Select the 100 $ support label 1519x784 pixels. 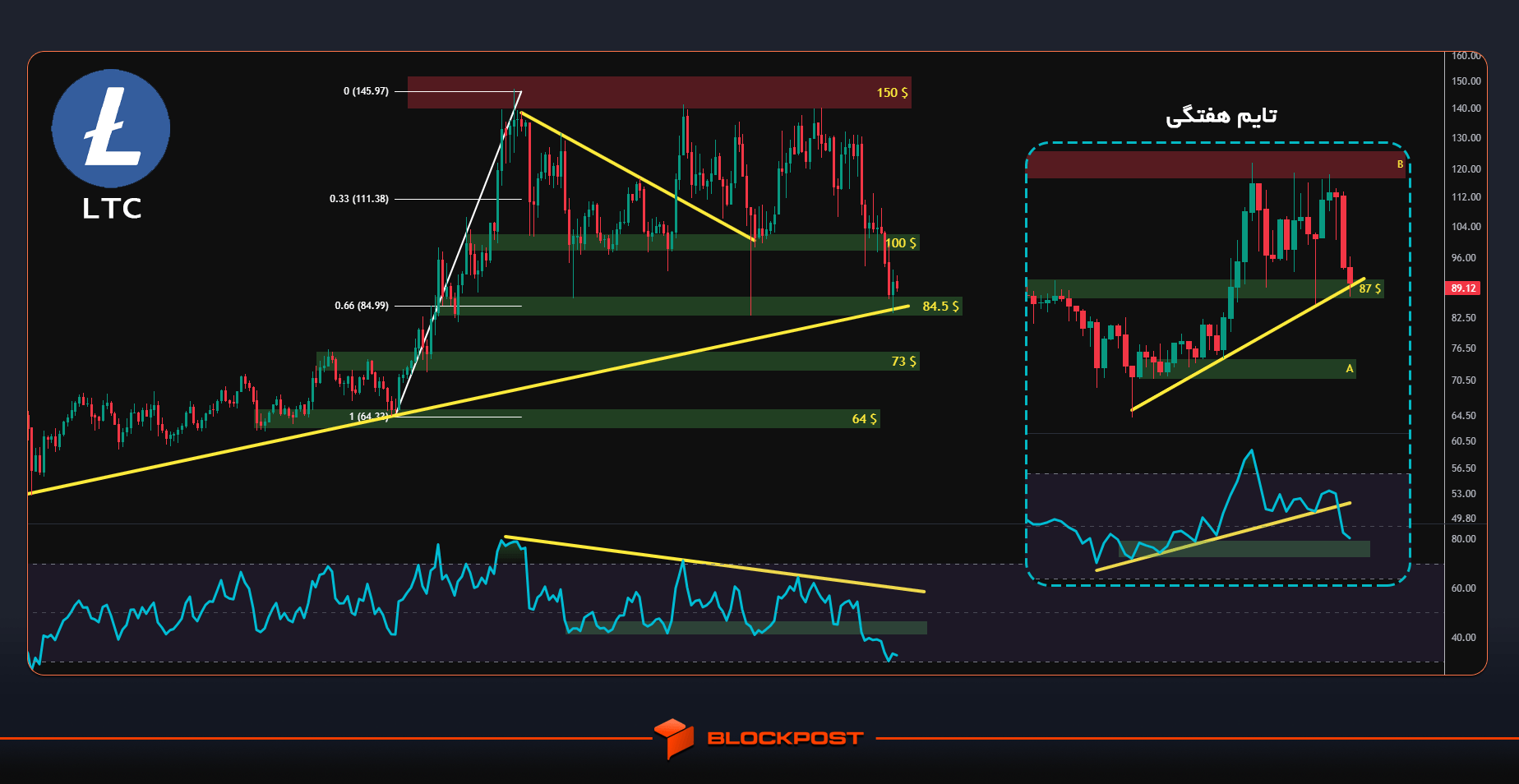click(x=901, y=243)
